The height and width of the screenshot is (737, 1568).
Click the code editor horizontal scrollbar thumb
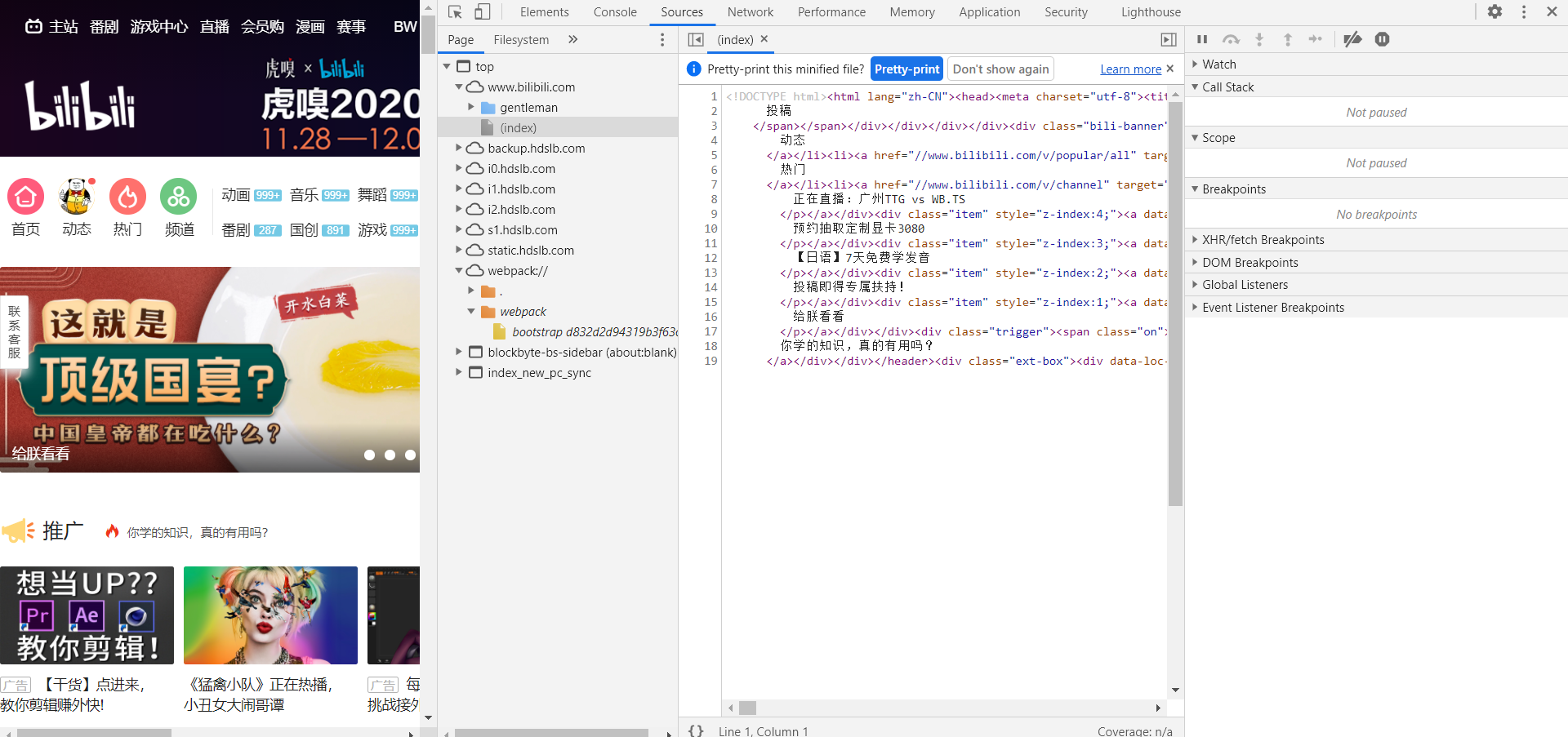pos(747,708)
